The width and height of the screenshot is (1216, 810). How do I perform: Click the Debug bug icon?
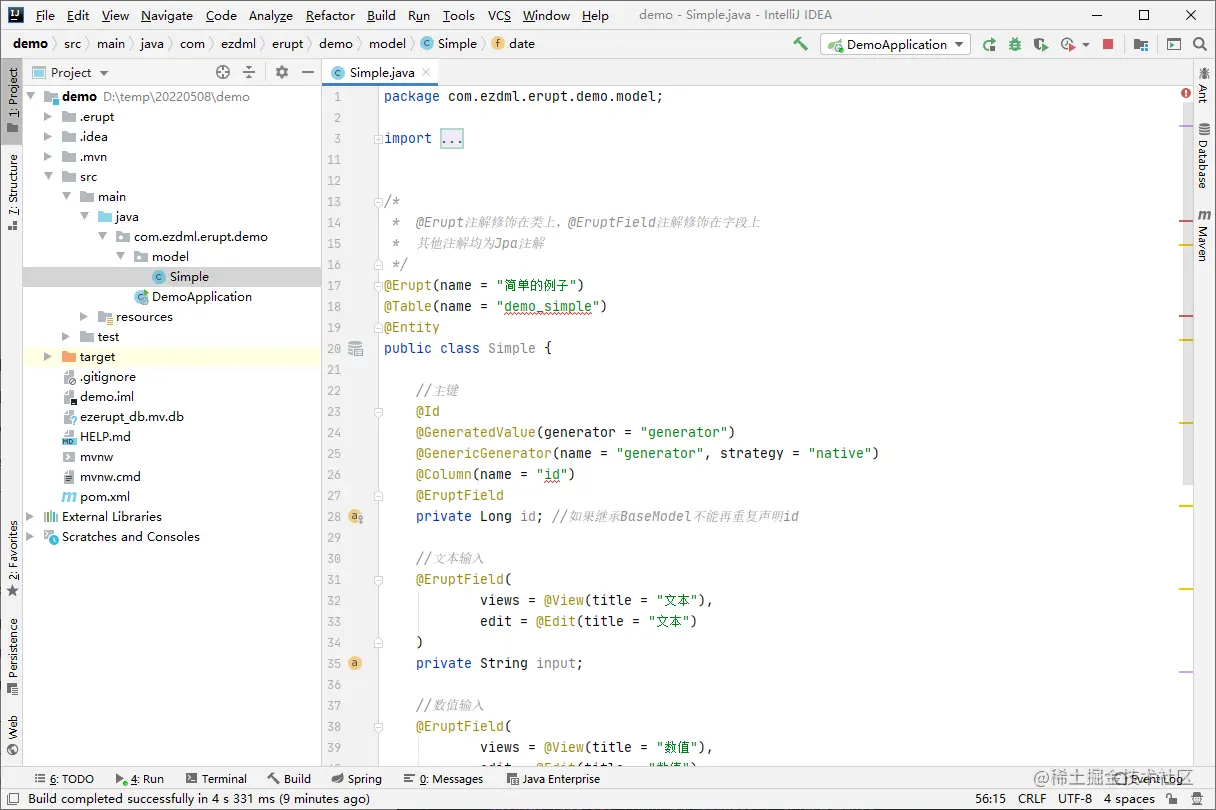1015,44
